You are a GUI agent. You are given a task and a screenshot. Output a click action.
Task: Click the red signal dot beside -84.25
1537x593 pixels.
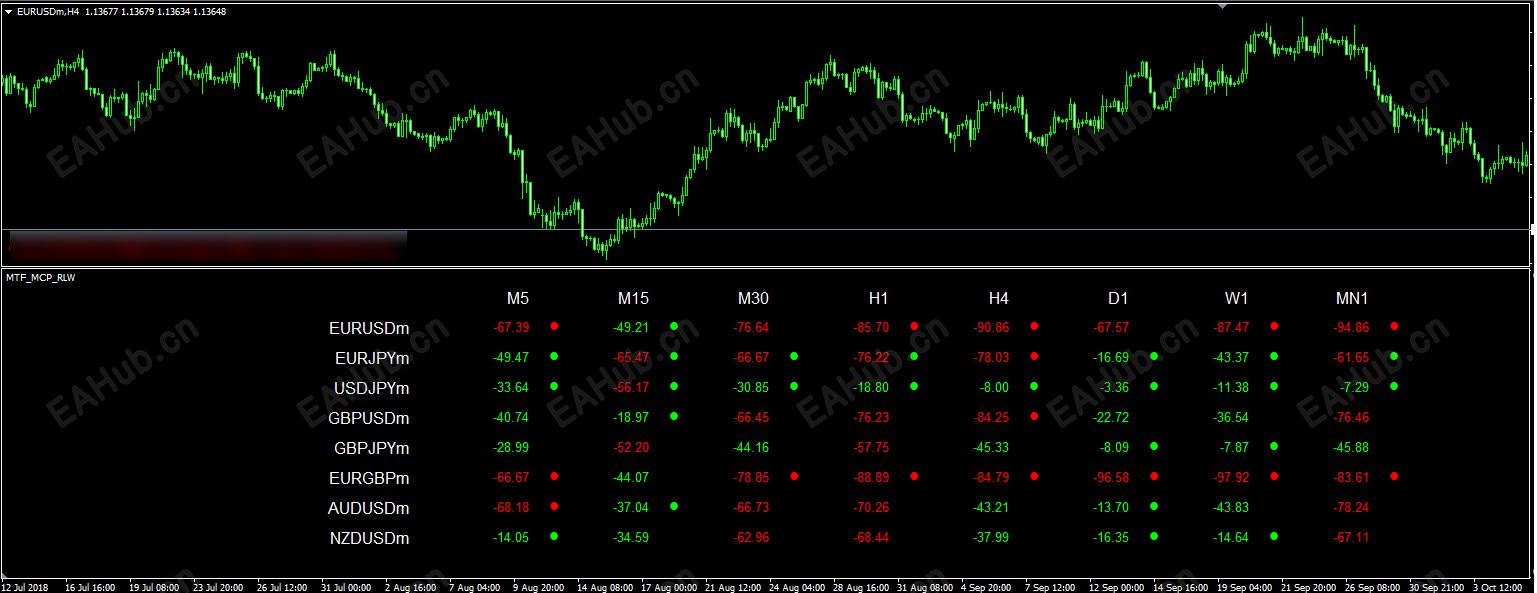pos(1034,416)
